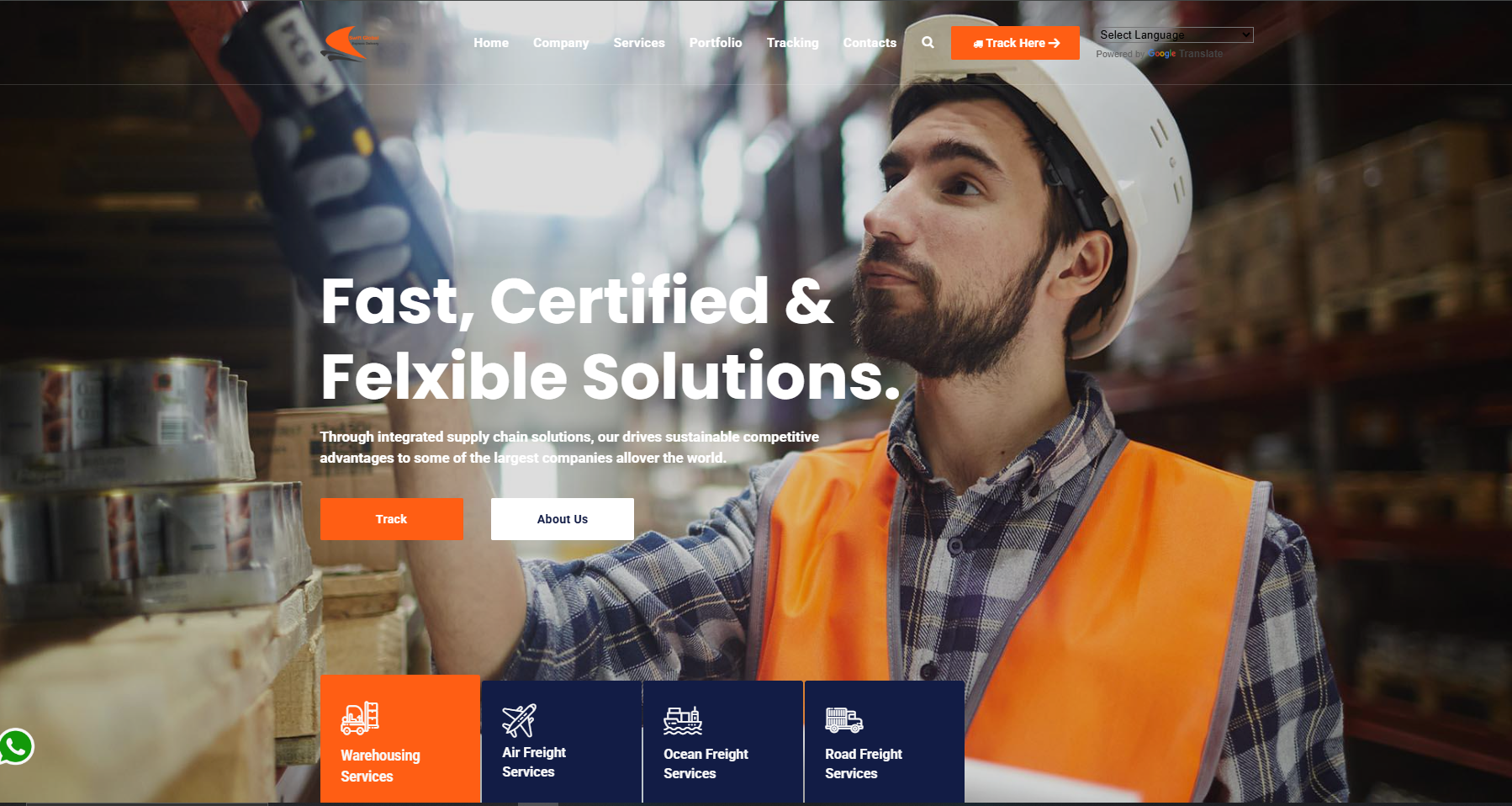The height and width of the screenshot is (806, 1512).
Task: Open the Services menu
Action: click(x=638, y=43)
